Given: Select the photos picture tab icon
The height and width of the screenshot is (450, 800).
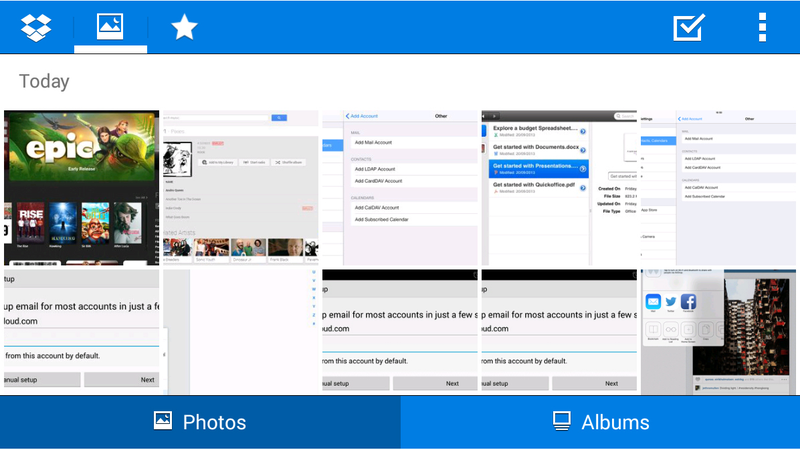Looking at the screenshot, I should [x=110, y=27].
